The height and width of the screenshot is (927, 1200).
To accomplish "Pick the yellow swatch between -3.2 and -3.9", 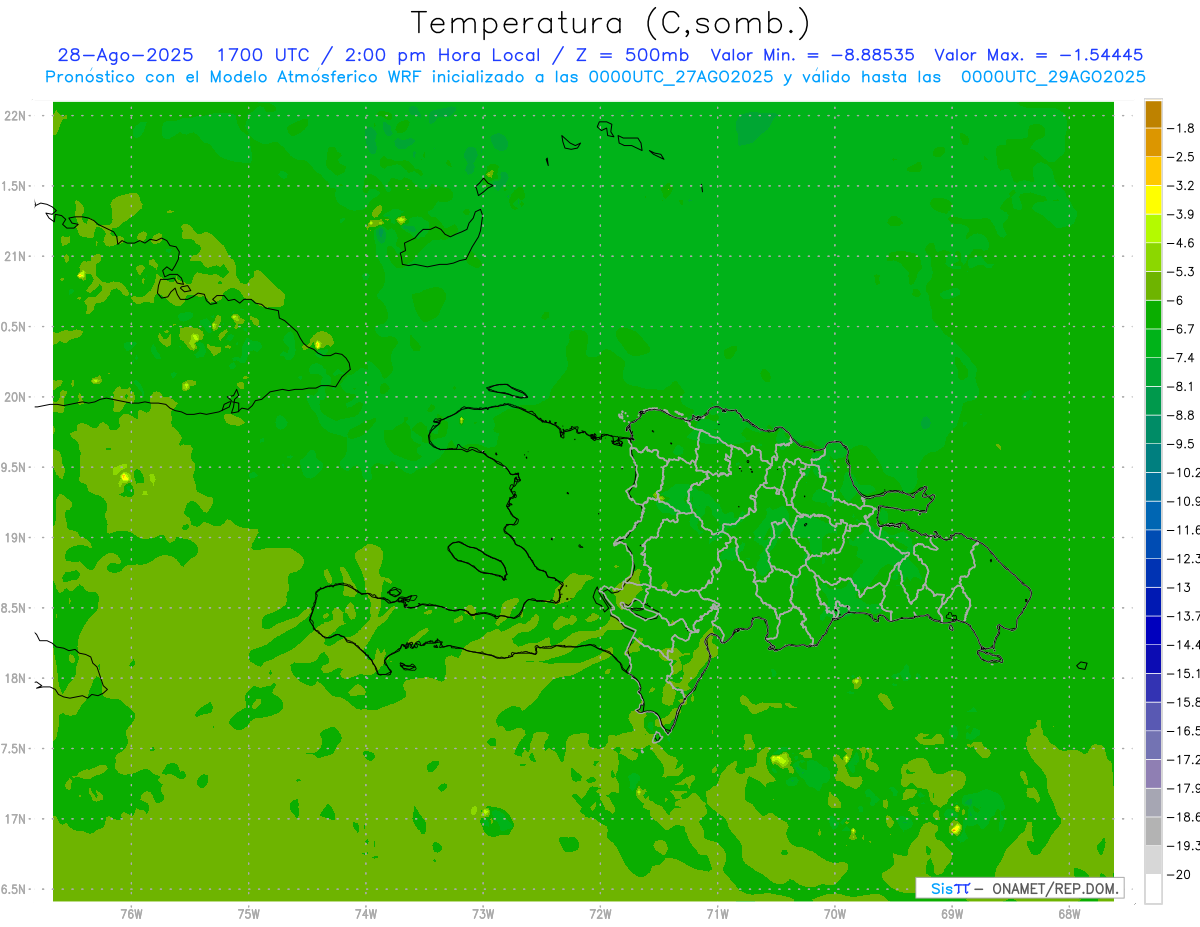I will coord(1153,200).
